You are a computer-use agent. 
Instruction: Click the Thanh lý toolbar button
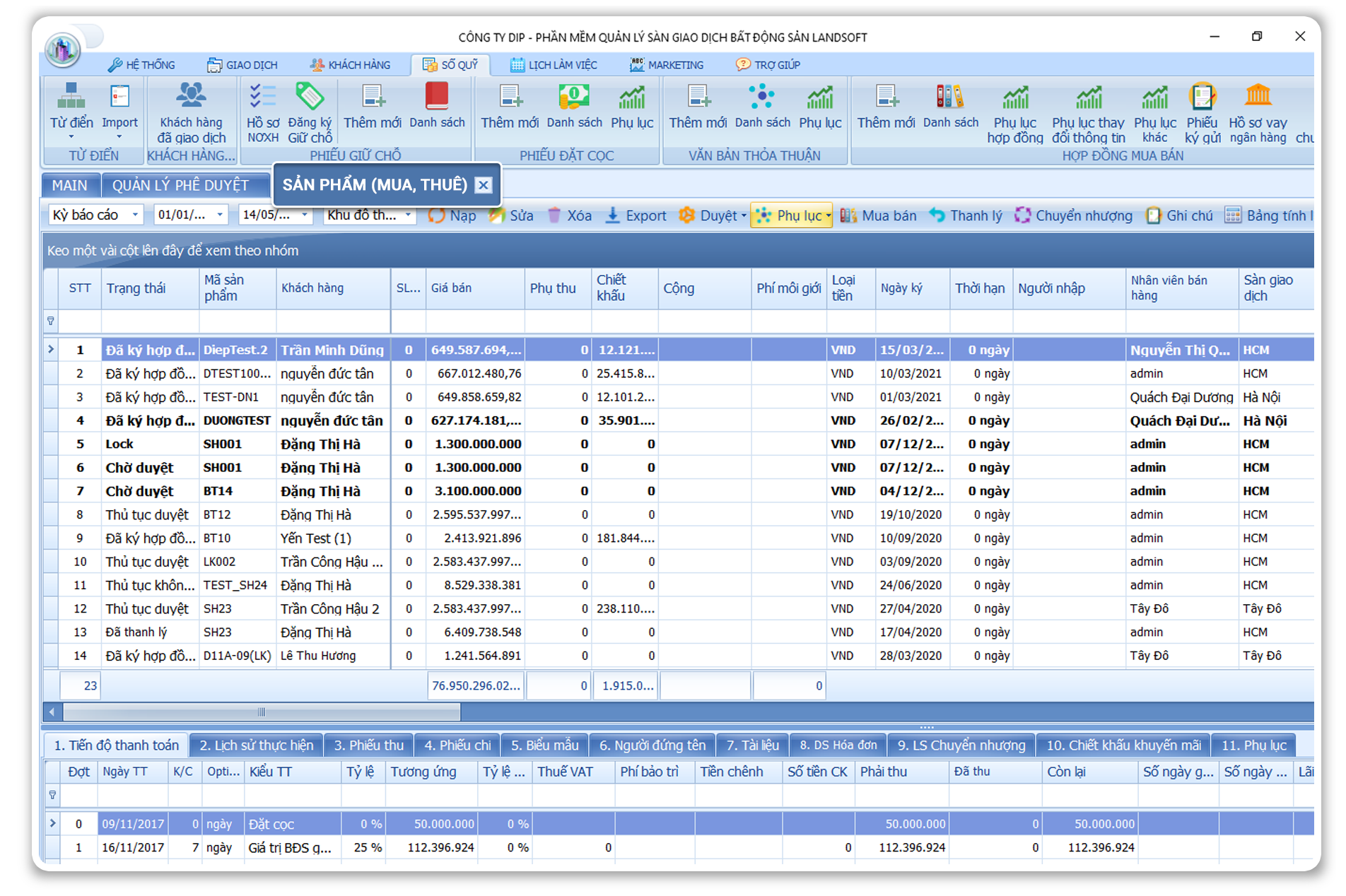(966, 216)
